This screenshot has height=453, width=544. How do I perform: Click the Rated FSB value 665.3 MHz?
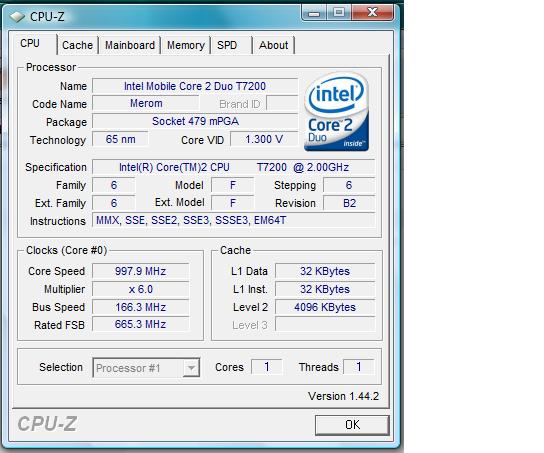point(141,325)
